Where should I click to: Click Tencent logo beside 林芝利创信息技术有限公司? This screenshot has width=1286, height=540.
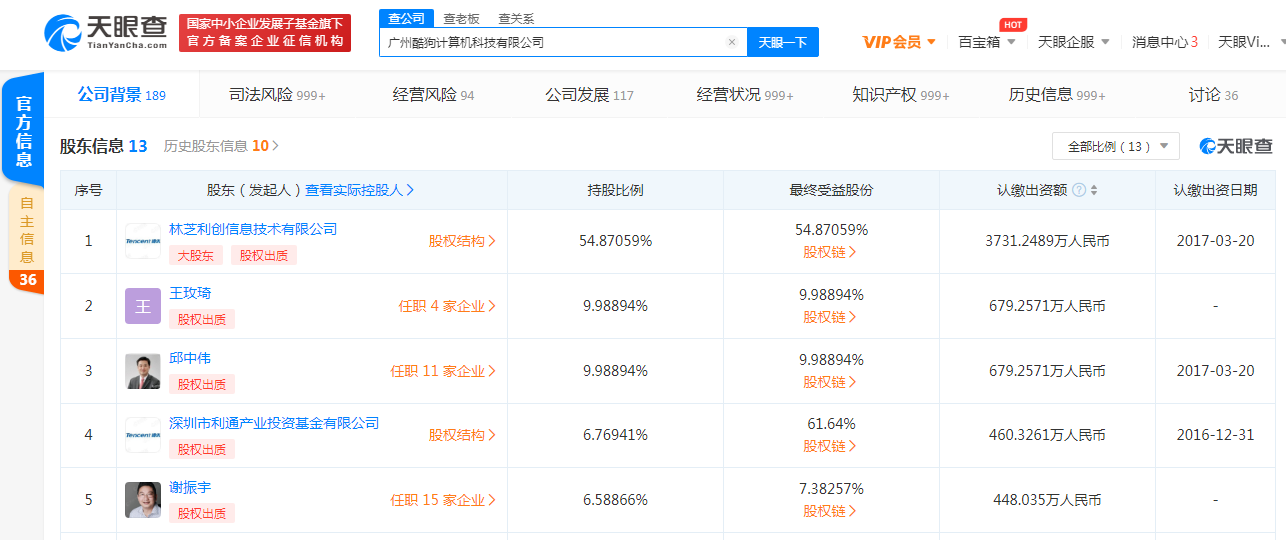(143, 241)
